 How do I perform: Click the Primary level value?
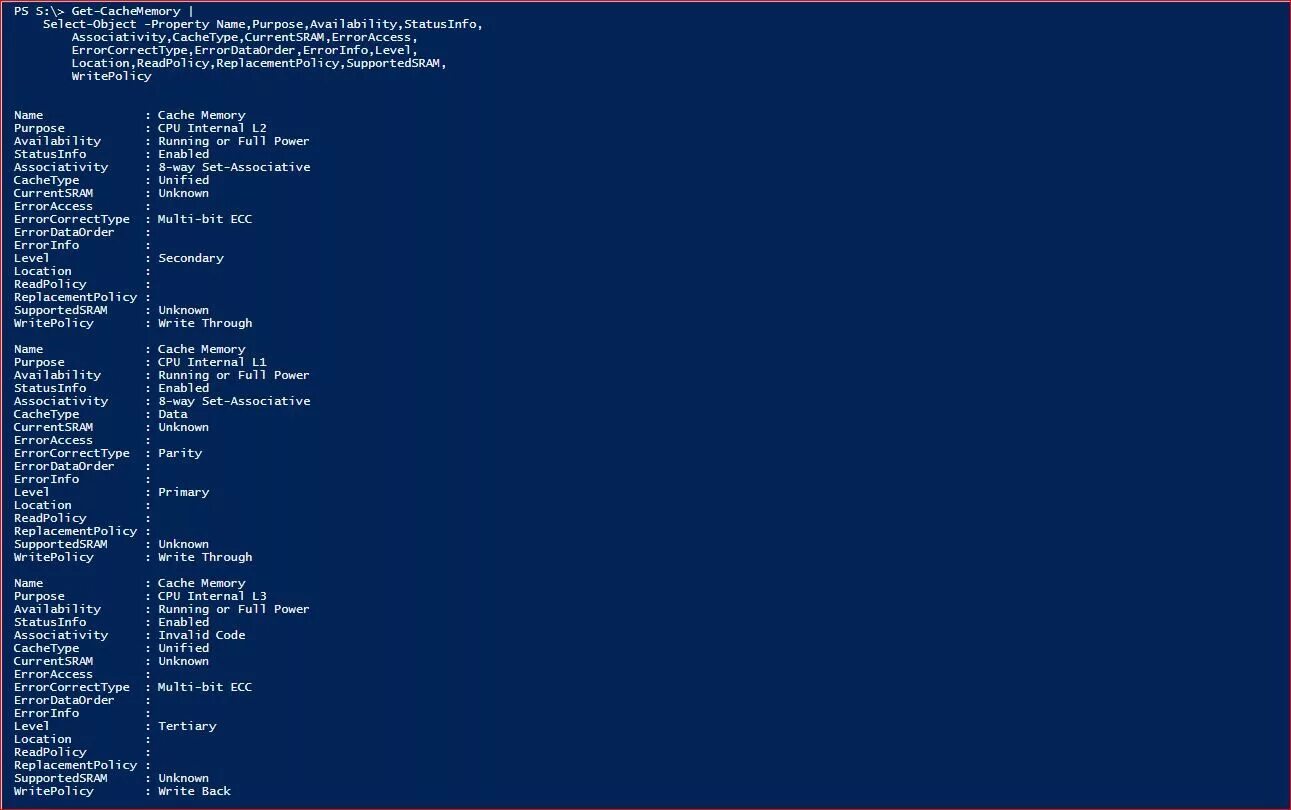[x=183, y=492]
